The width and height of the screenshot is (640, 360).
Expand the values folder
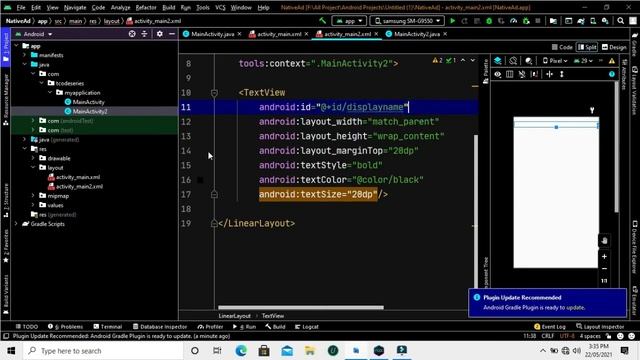click(x=33, y=205)
